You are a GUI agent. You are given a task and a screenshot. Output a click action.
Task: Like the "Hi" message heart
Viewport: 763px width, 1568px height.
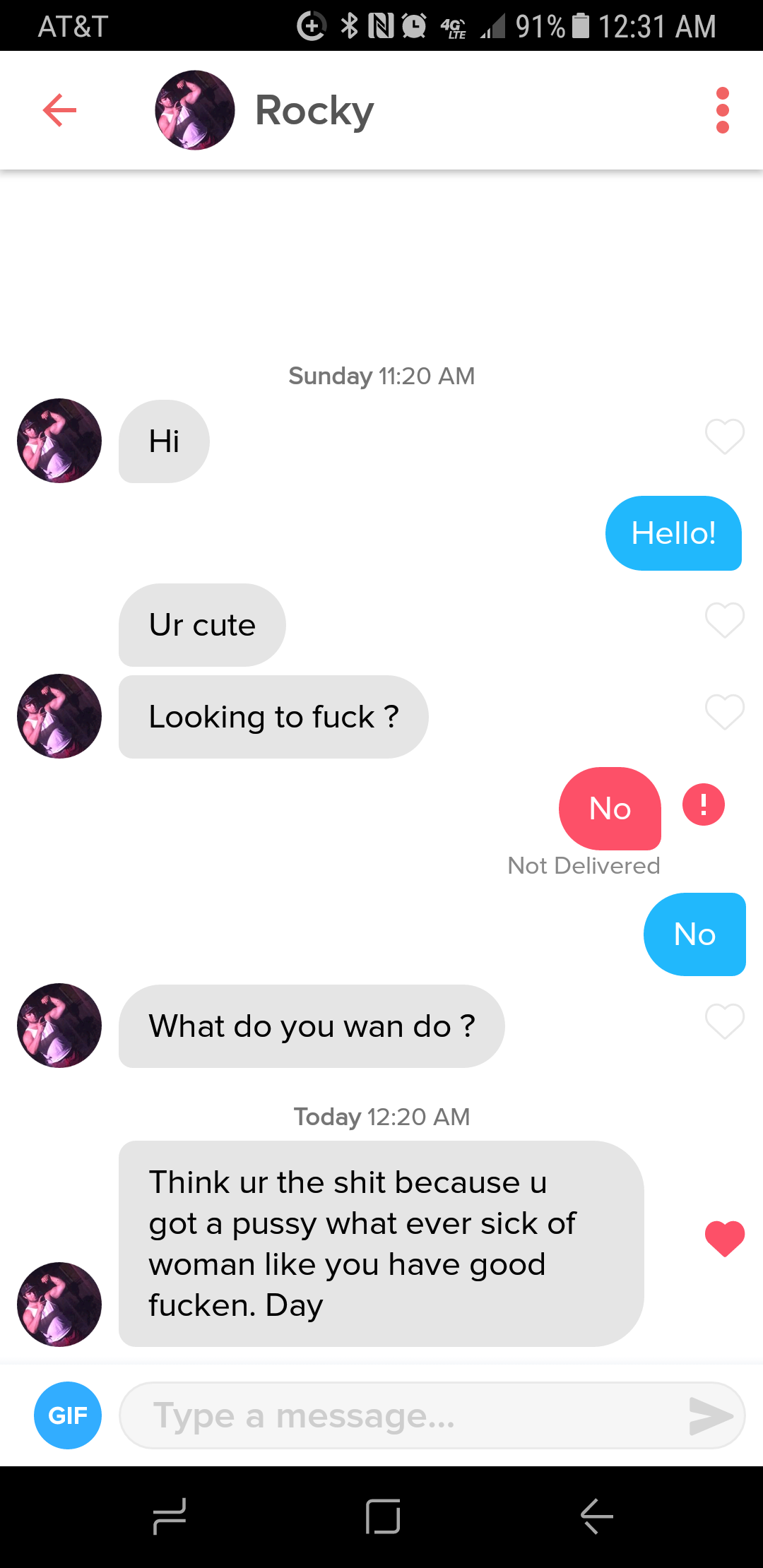point(725,436)
